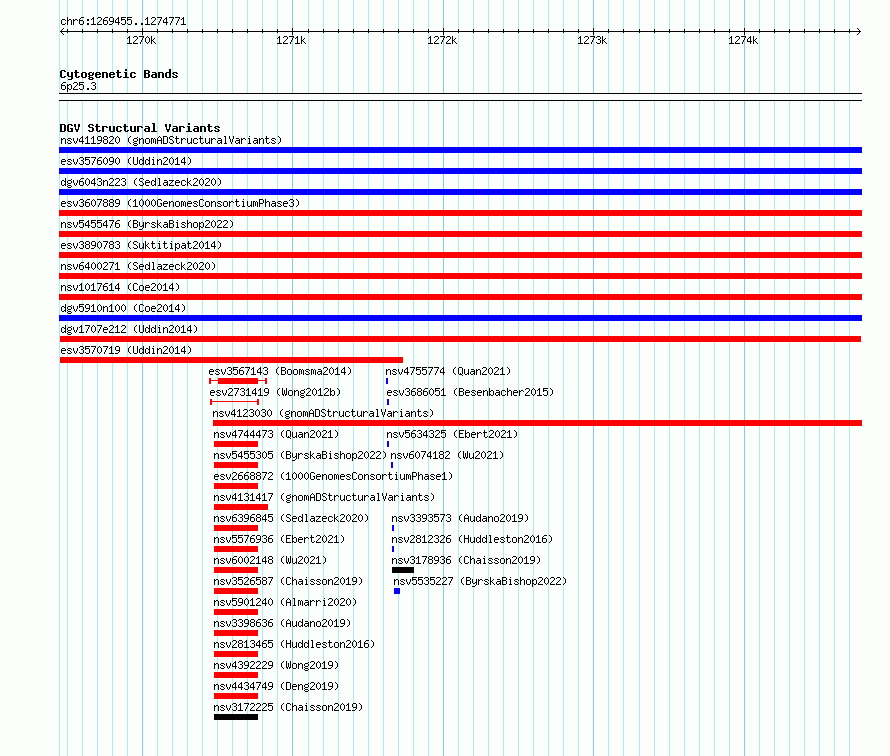
Task: Click the blue bar of dgv5910n100
Action: (x=461, y=318)
